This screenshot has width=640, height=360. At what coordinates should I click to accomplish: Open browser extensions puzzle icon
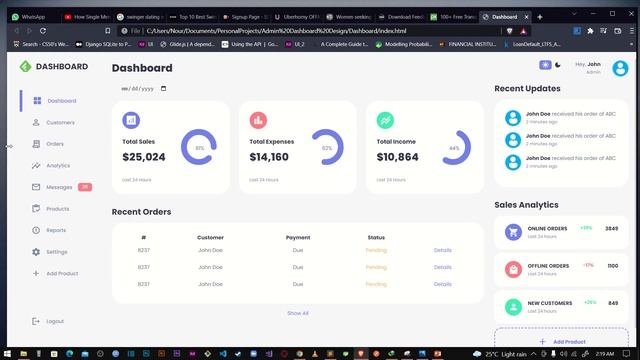click(590, 31)
